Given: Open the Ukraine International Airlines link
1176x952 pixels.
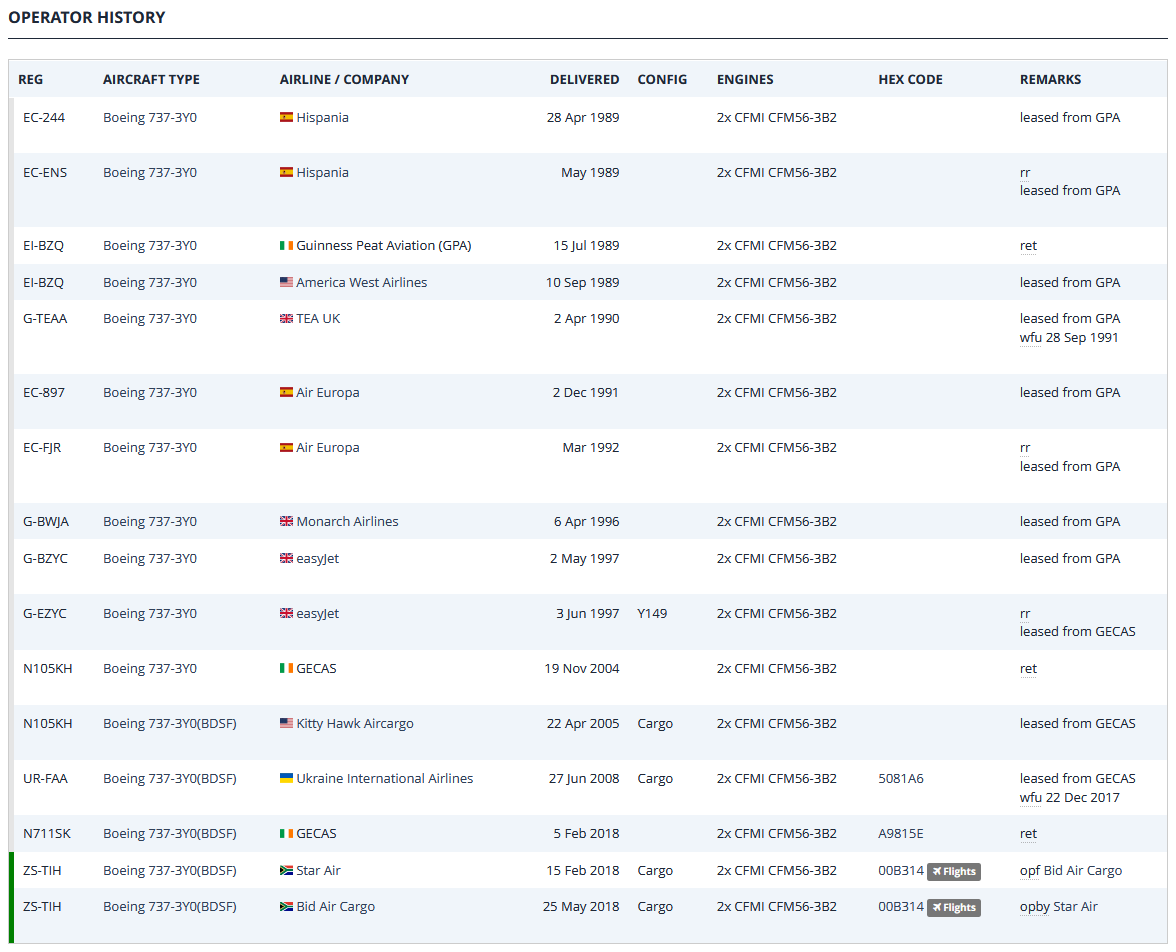Looking at the screenshot, I should click(384, 778).
